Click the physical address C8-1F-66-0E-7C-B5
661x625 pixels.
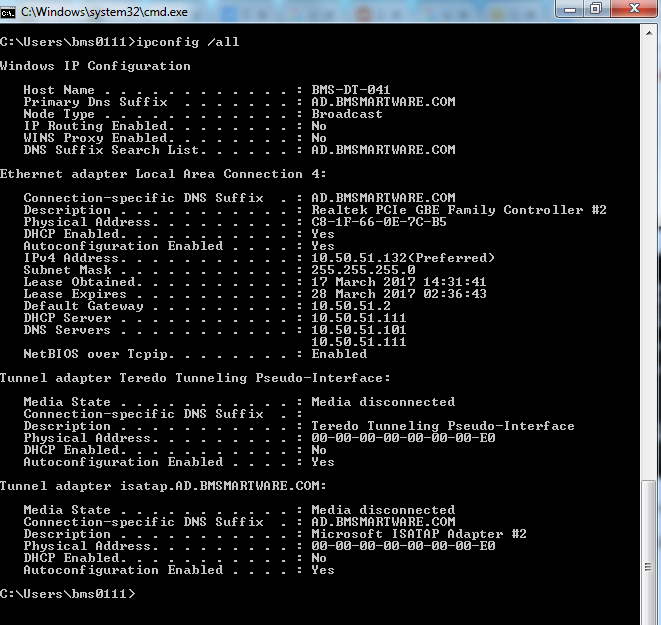pyautogui.click(x=379, y=222)
